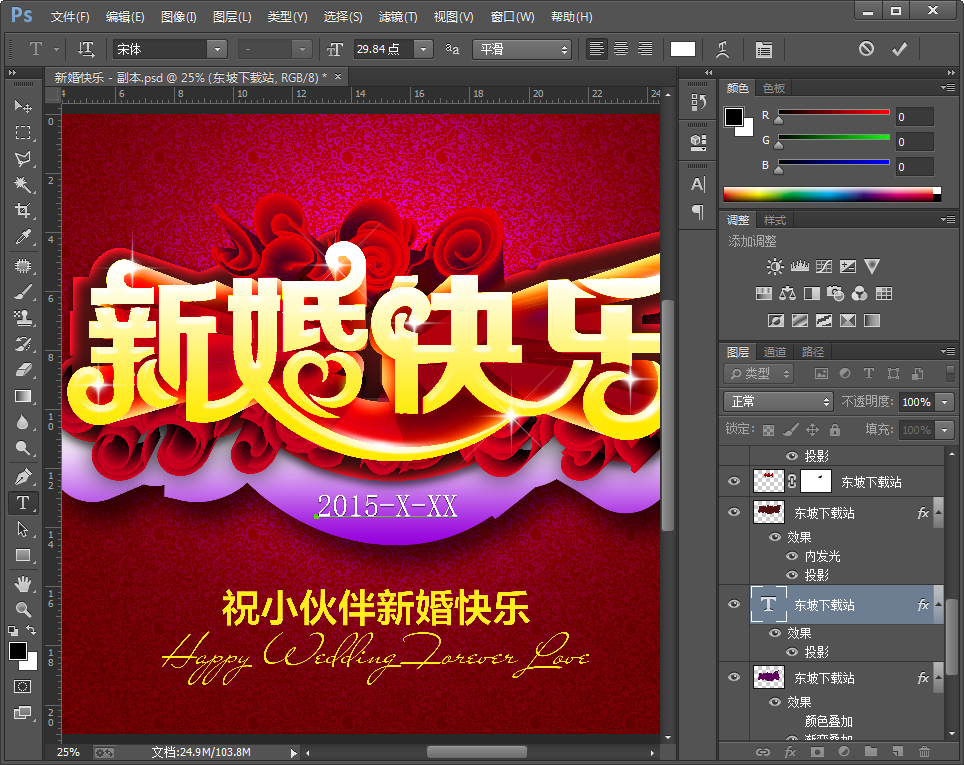964x765 pixels.
Task: Toggle lock position icon
Action: coord(812,430)
